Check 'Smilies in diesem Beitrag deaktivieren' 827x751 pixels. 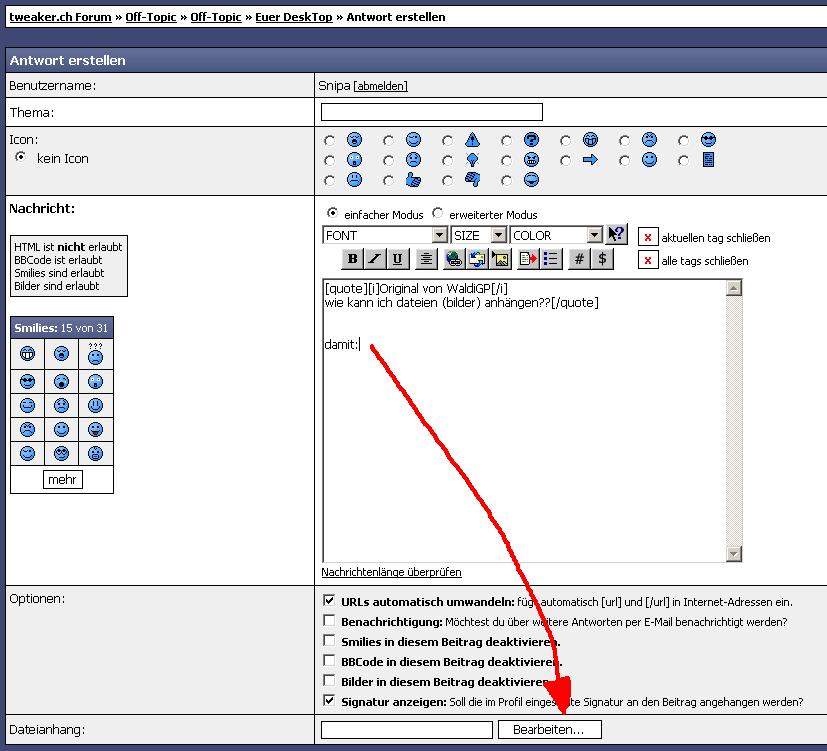[x=330, y=641]
